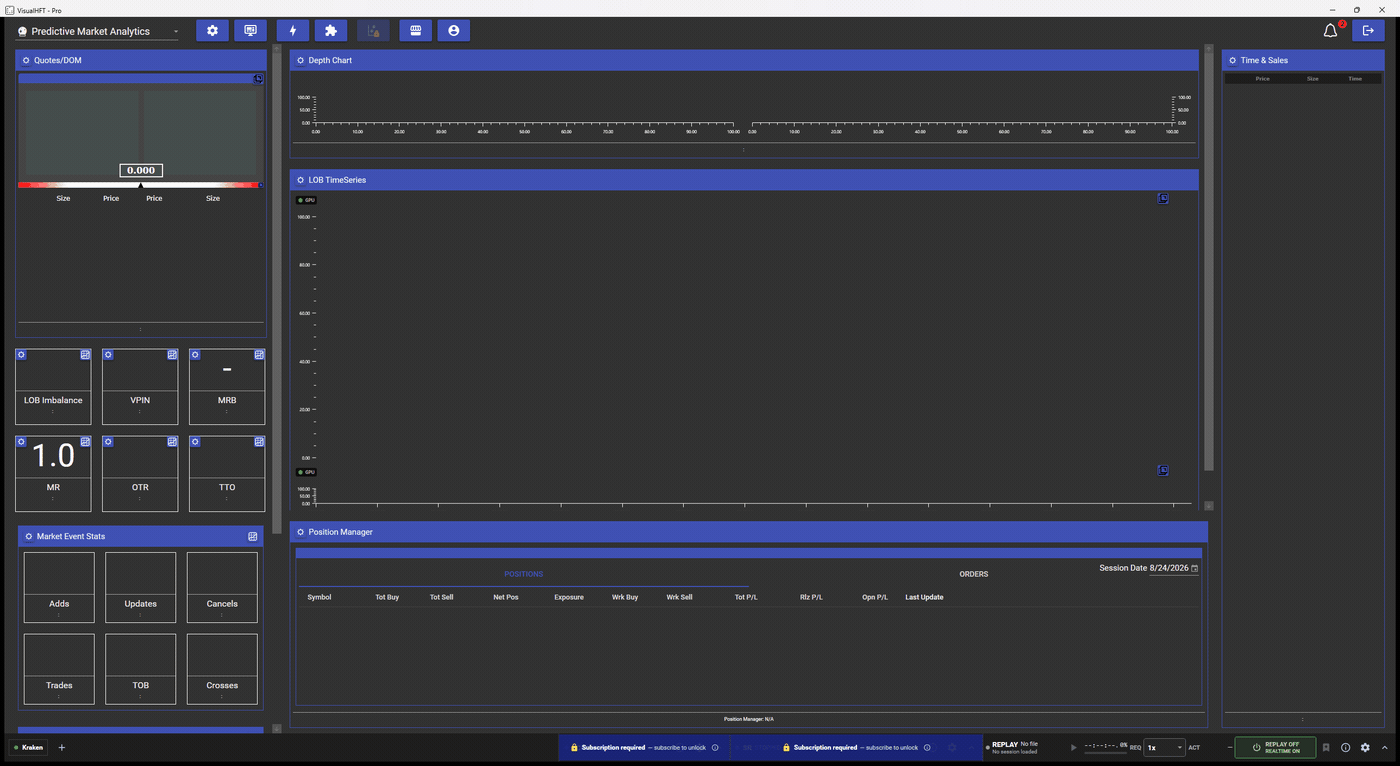Click the Trades event tile
Image resolution: width=1400 pixels, height=766 pixels.
click(59, 669)
